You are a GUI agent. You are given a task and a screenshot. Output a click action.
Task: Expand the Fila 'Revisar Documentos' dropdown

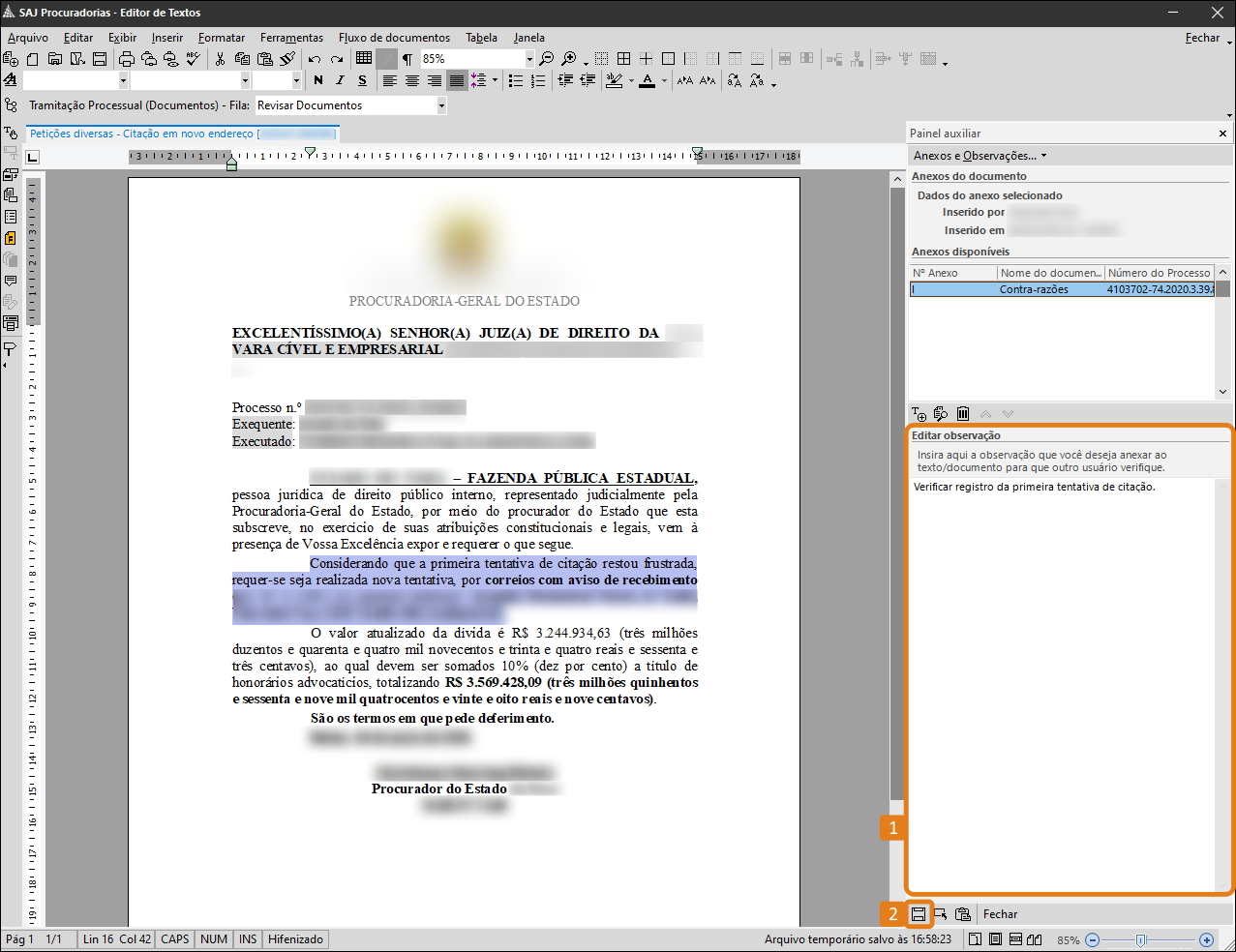(441, 105)
